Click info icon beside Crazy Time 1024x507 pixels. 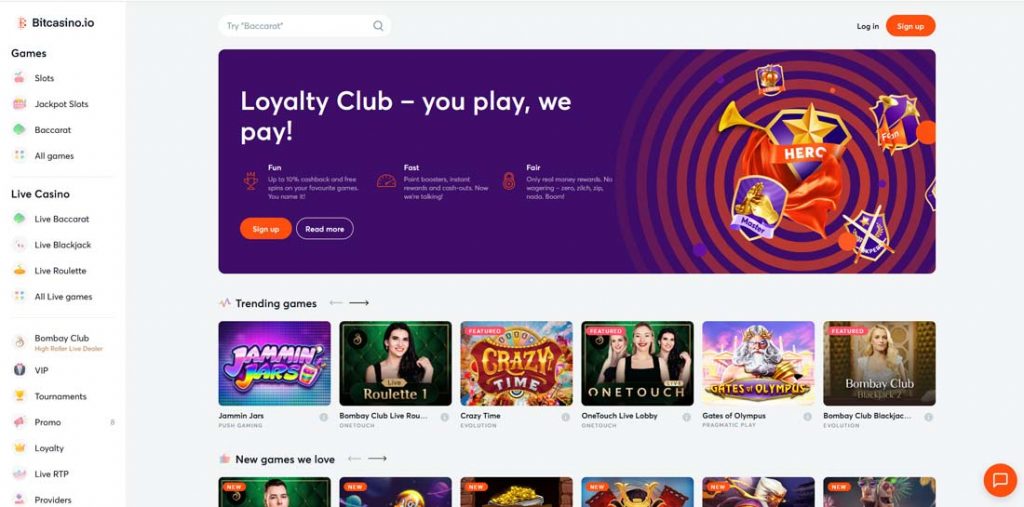[565, 417]
